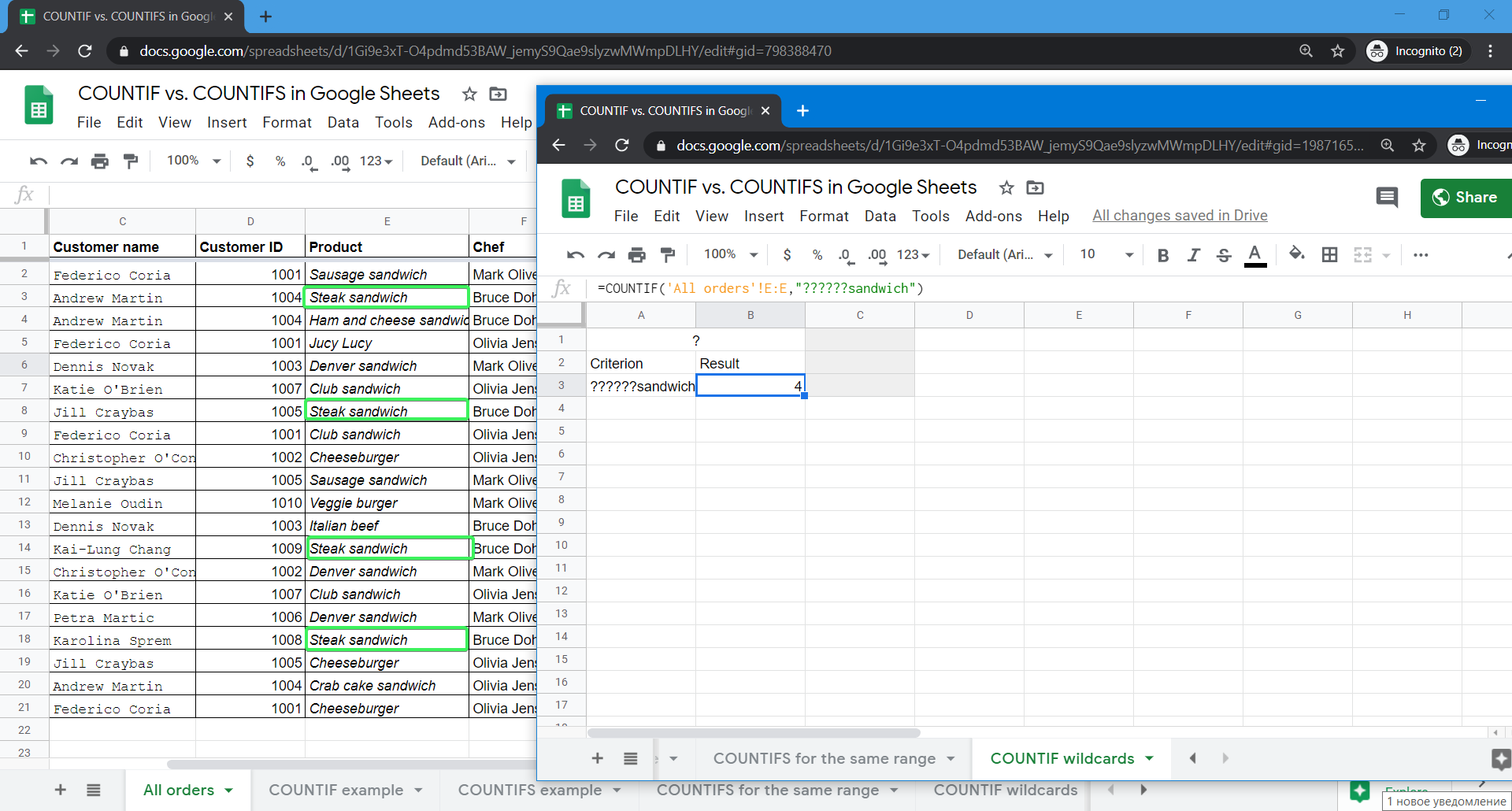Click Undo in front window toolbar

576,254
